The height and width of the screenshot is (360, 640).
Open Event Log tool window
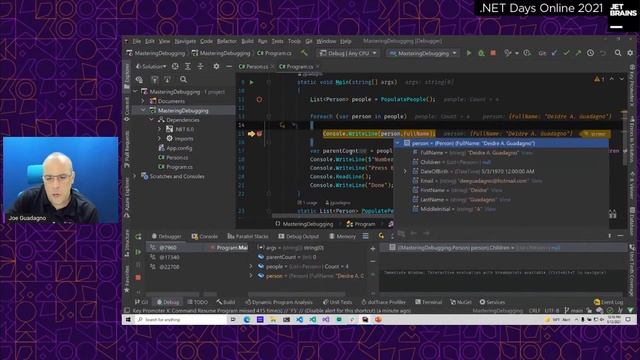(609, 302)
